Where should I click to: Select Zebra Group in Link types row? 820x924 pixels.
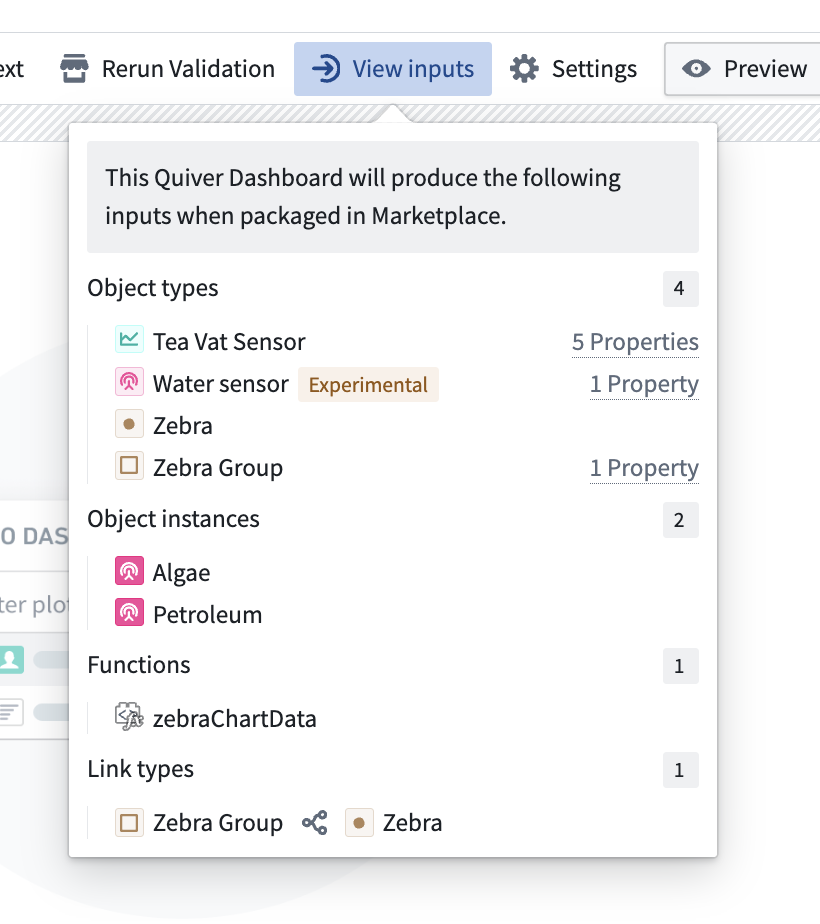218,823
